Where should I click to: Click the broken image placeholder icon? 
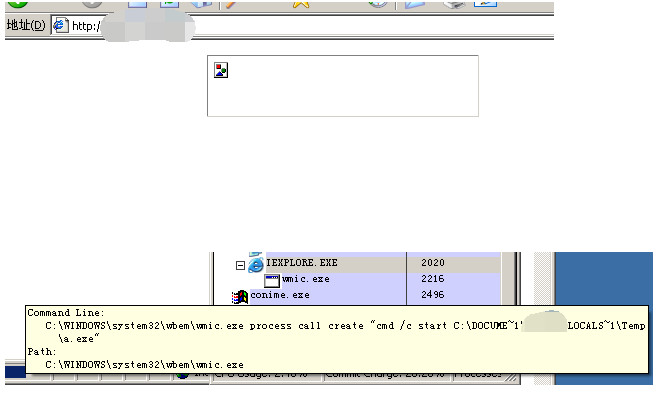point(221,70)
